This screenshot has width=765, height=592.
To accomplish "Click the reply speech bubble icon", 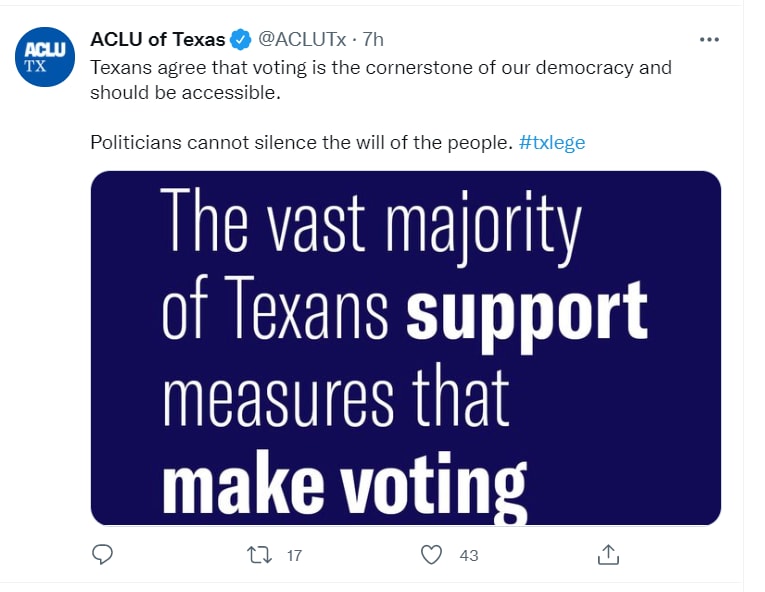I will (x=102, y=554).
